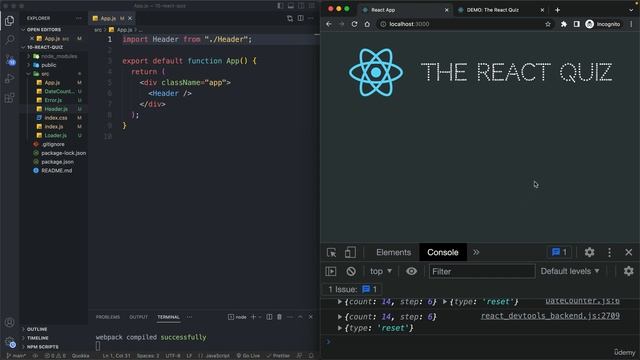Open the Search view in VS Code activity bar
The width and height of the screenshot is (640, 360).
coord(9,40)
